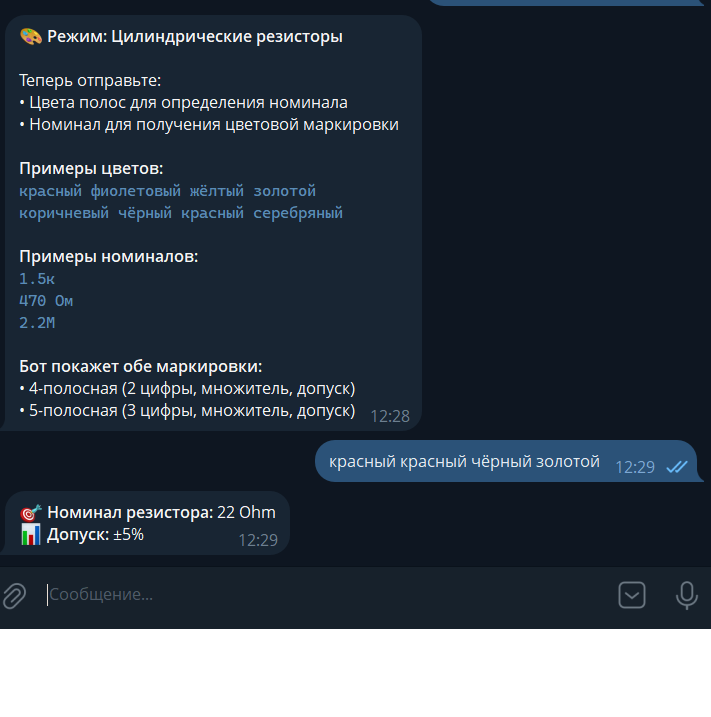Click the 12:28 timestamp on bot instructions
711x717 pixels.
pyautogui.click(x=390, y=416)
